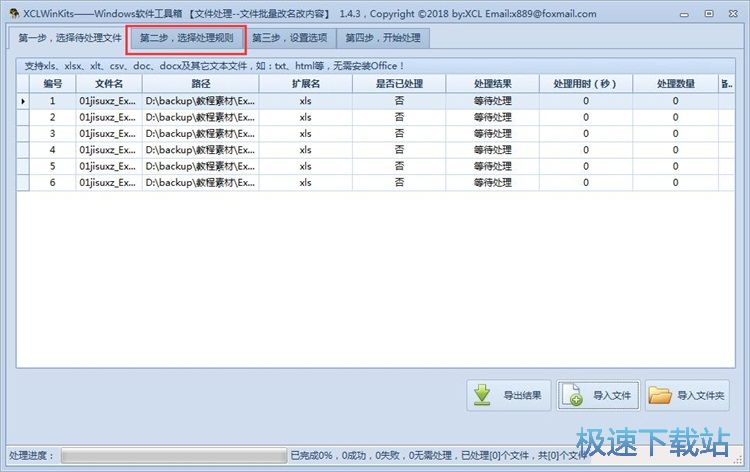Viewport: 750px width, 472px height.
Task: Select file name cell in row 5
Action: pos(109,166)
